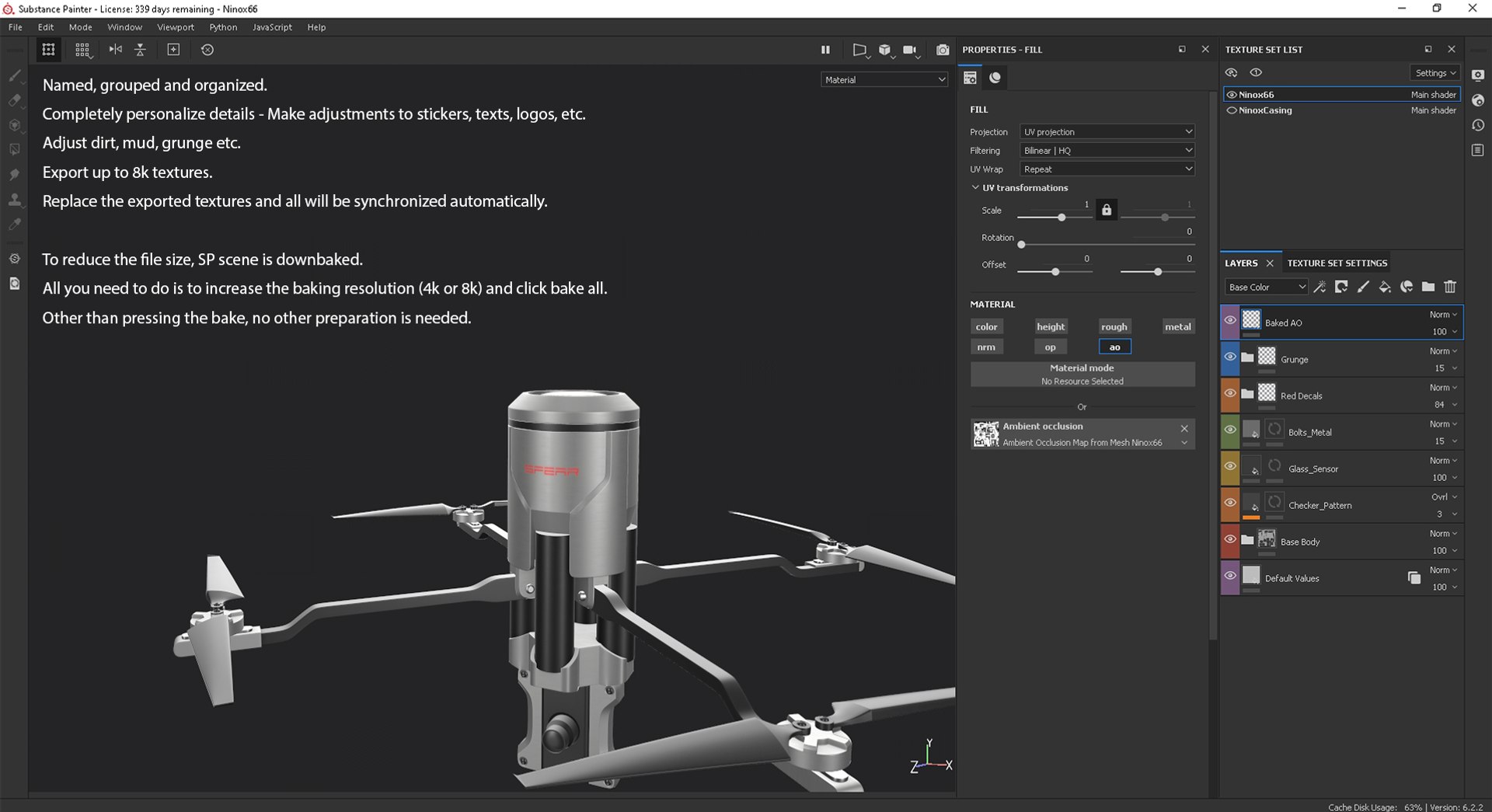Select the Base Body layer thumbnail
This screenshot has width=1492, height=812.
pyautogui.click(x=1267, y=538)
